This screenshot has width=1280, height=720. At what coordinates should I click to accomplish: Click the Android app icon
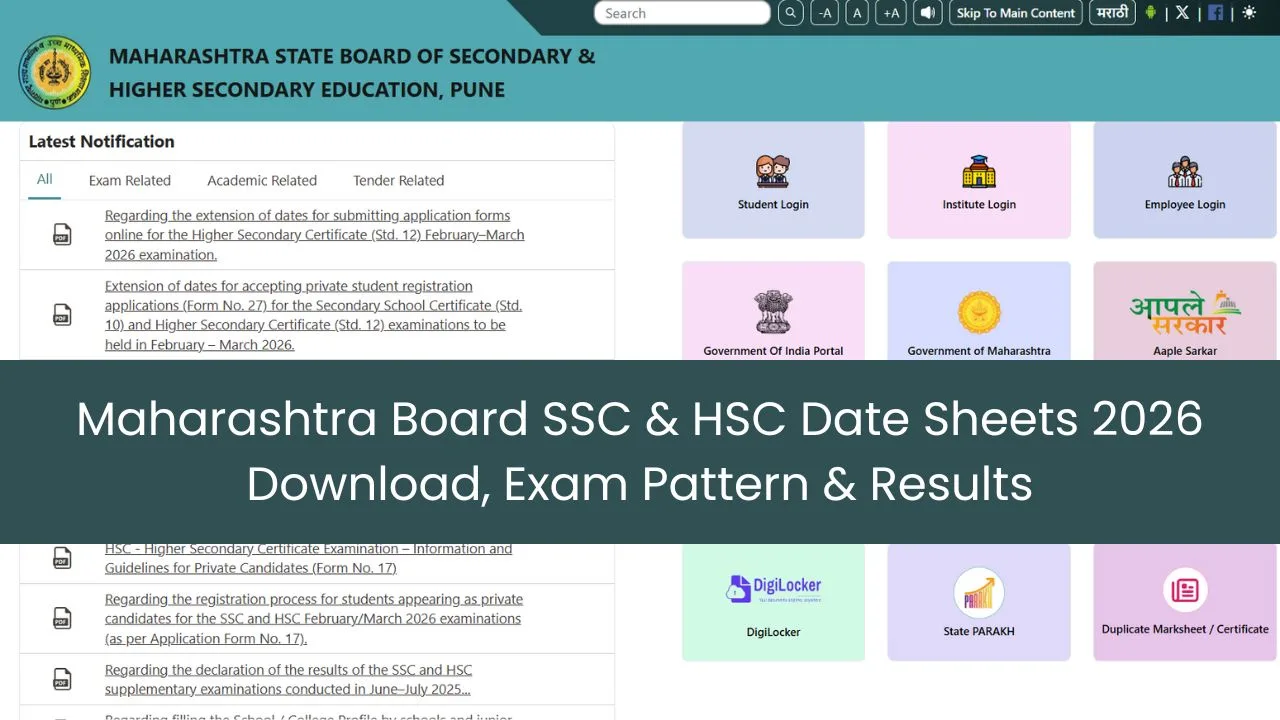(1150, 13)
